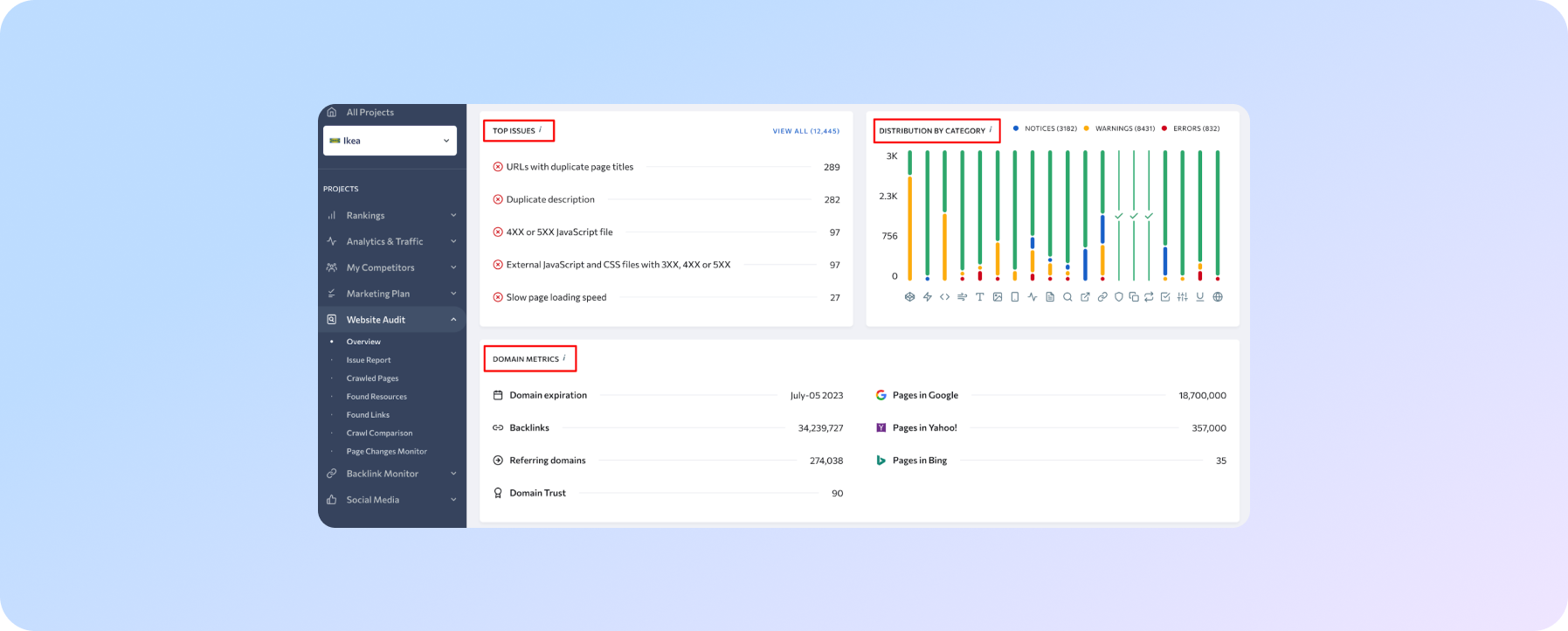Click the info icon next to Top Issues
The image size is (1568, 631).
tap(540, 129)
